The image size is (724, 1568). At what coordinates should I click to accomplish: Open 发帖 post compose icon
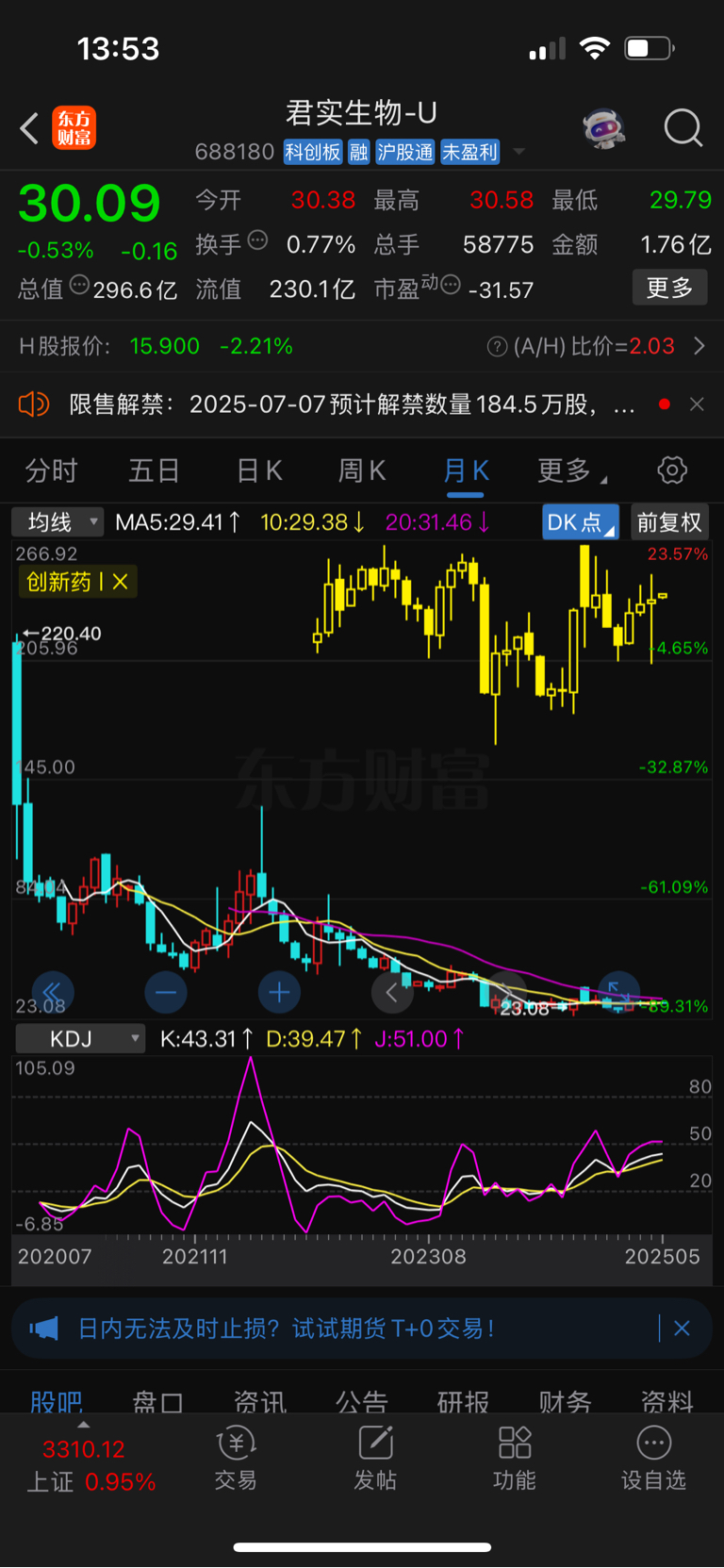[375, 1459]
